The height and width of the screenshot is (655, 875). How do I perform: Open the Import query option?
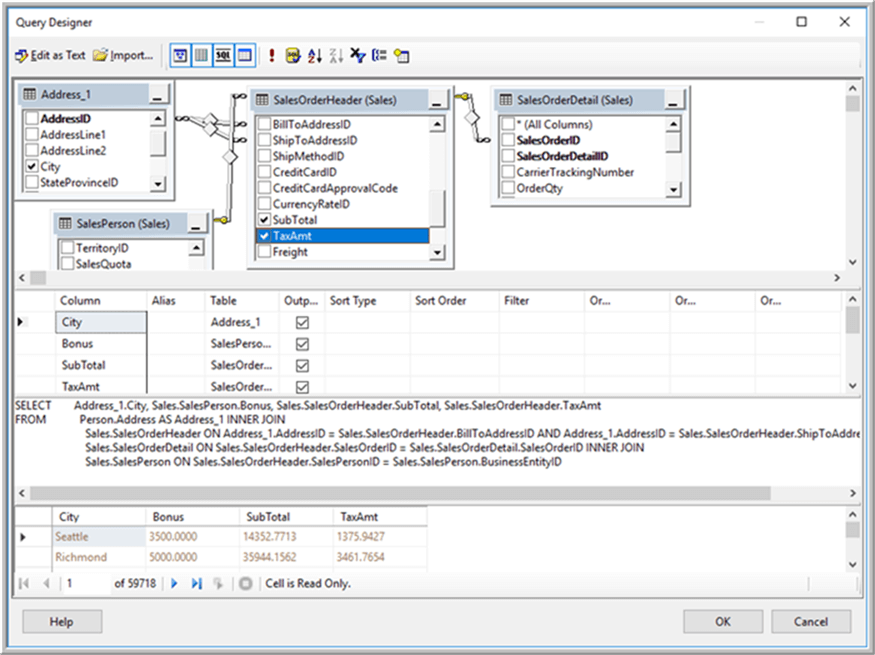pyautogui.click(x=123, y=55)
